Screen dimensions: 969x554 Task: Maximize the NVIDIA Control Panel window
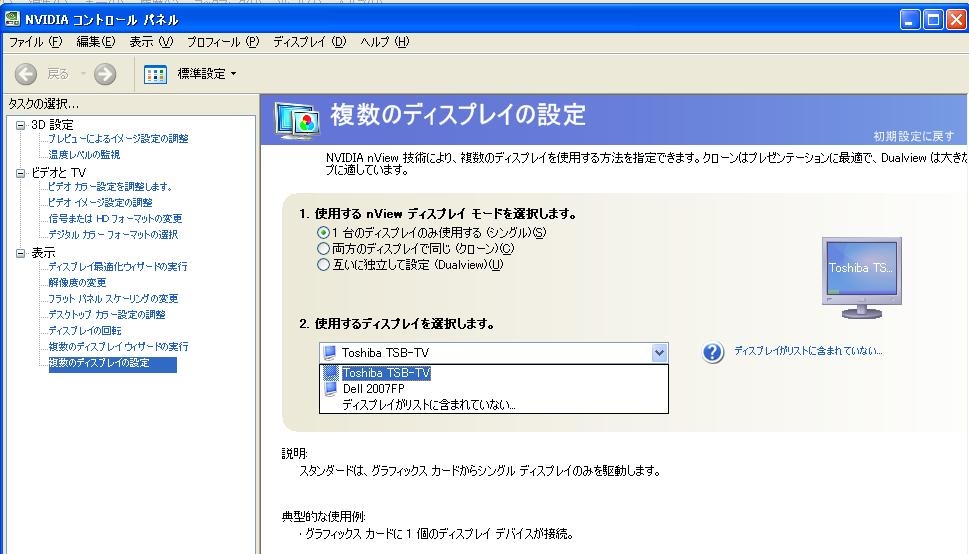click(933, 20)
